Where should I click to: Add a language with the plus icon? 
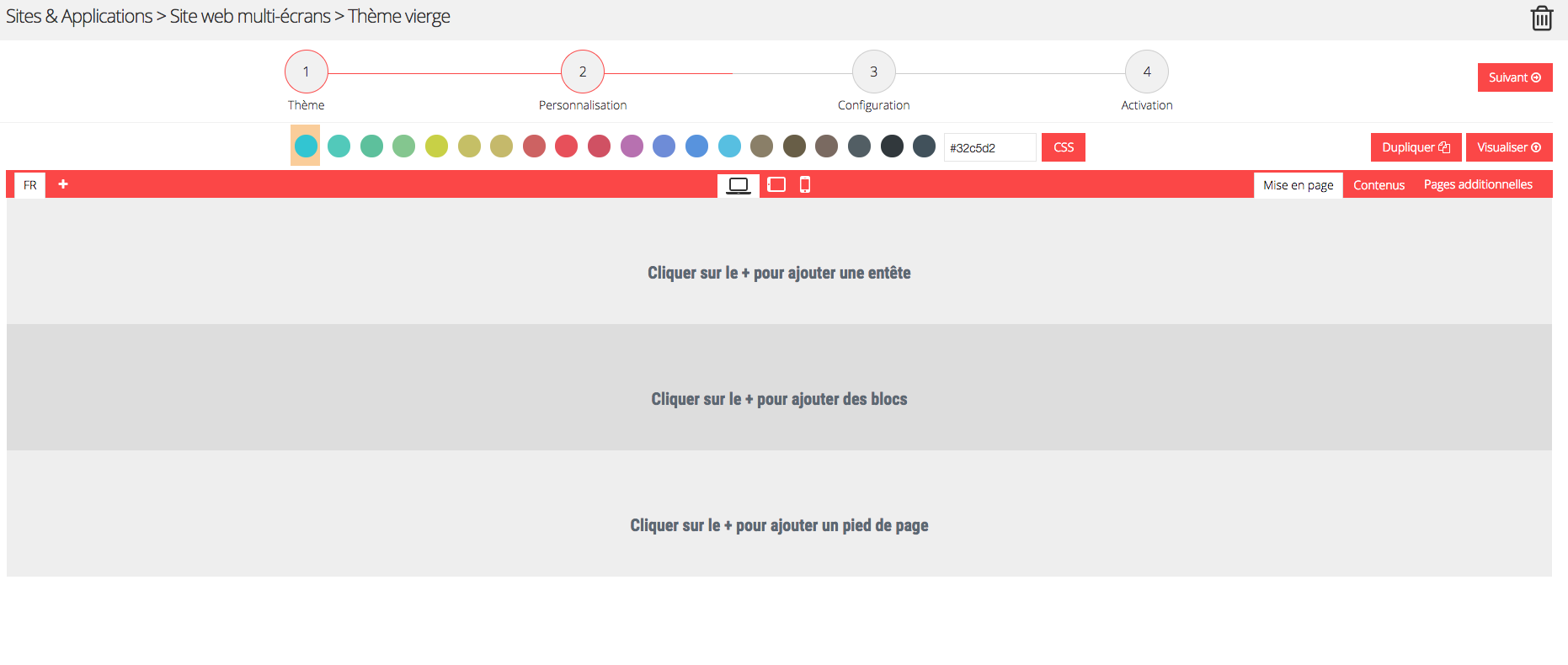[63, 184]
